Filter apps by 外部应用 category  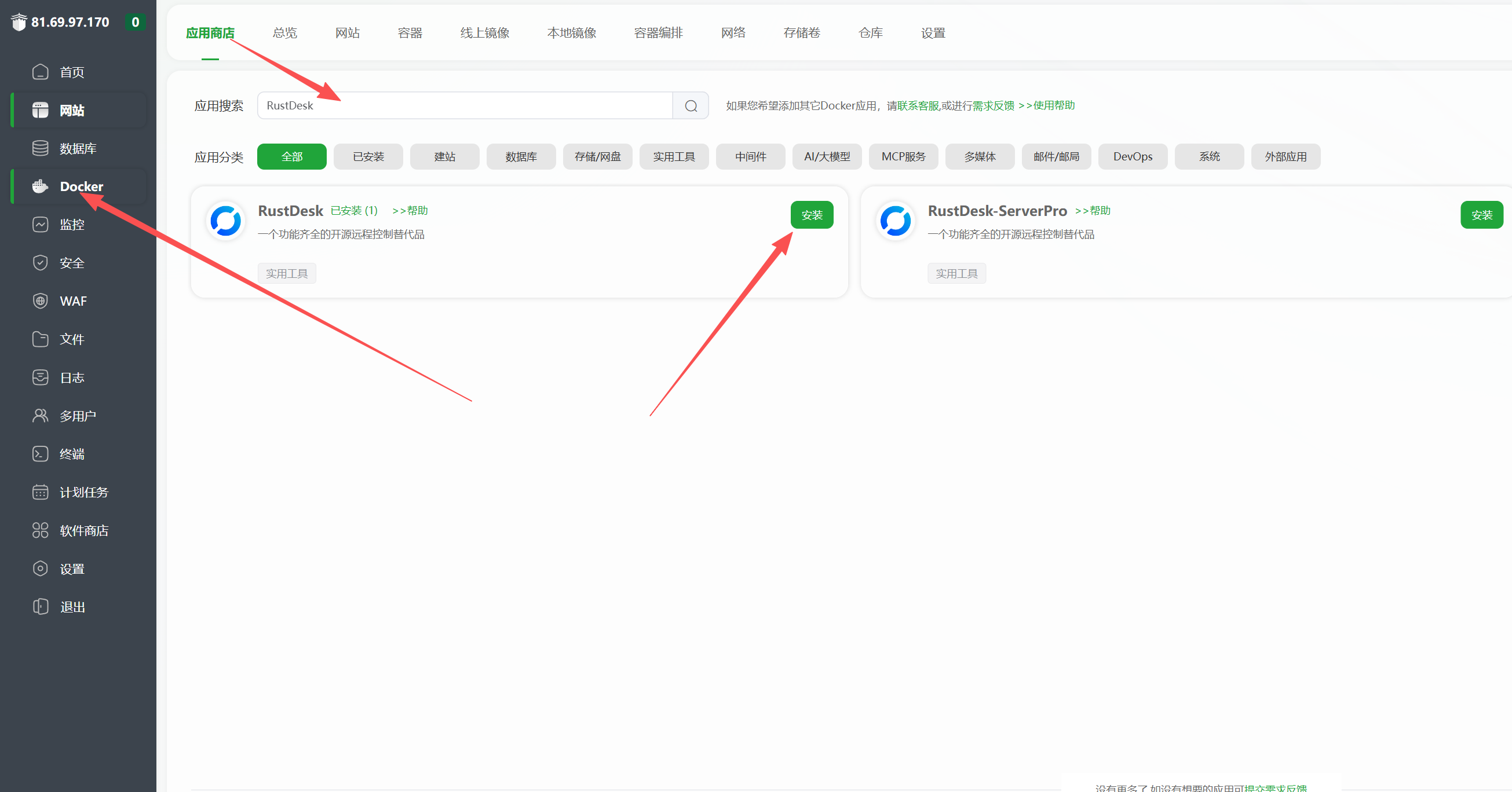click(x=1285, y=157)
